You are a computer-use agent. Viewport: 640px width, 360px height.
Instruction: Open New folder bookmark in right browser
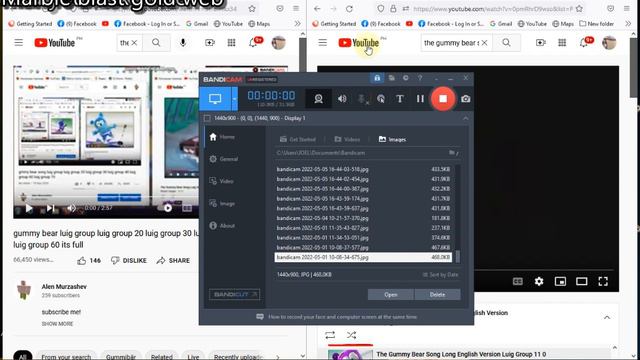(x=596, y=24)
